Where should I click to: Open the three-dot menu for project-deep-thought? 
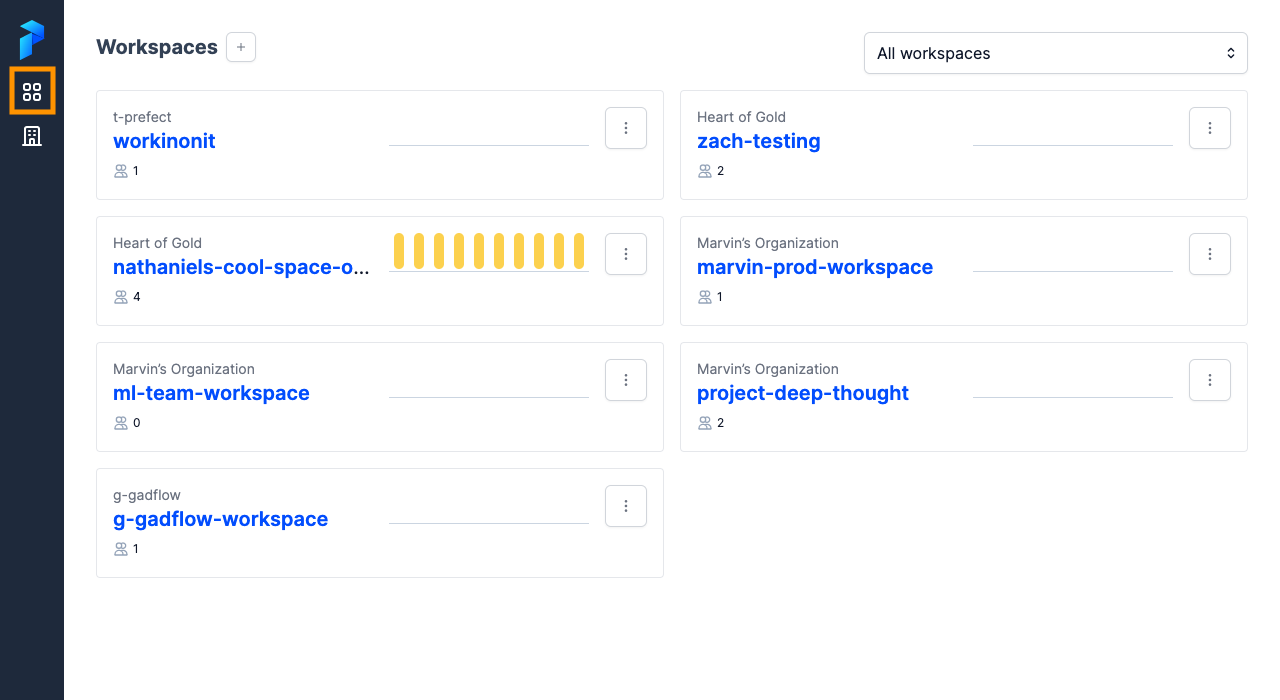coord(1210,380)
